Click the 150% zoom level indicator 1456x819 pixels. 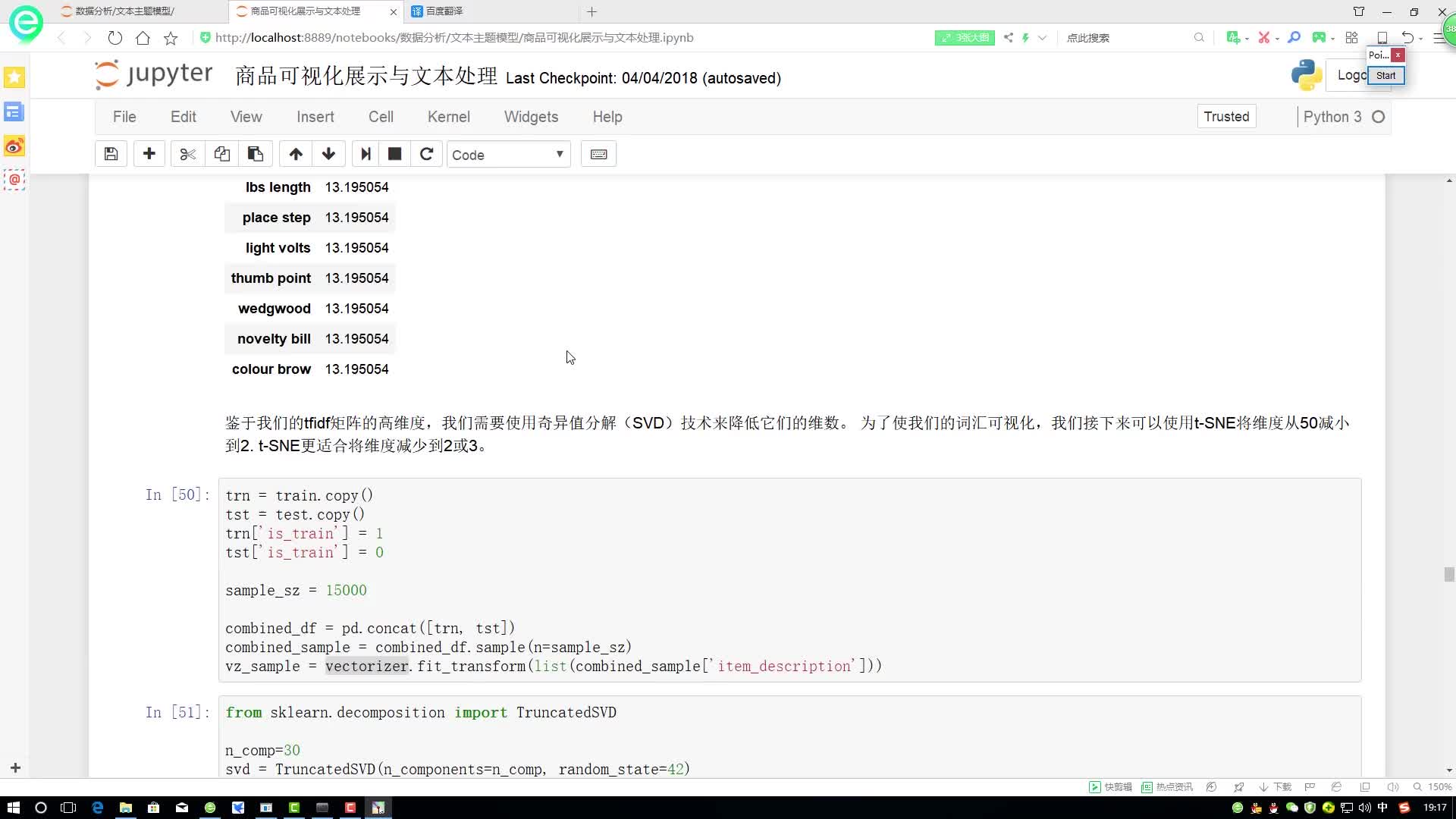coord(1432,787)
